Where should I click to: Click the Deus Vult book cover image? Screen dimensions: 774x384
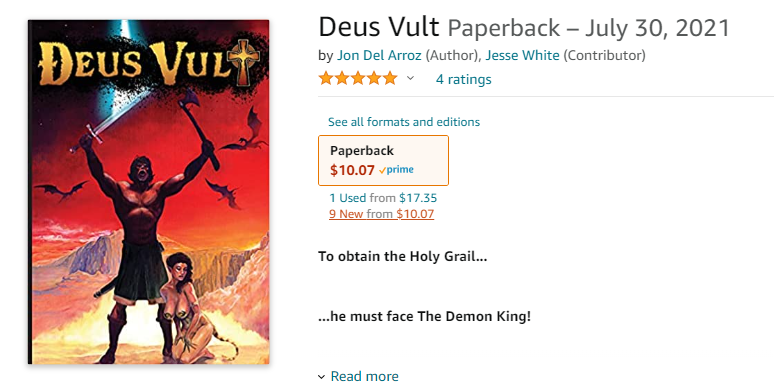149,192
